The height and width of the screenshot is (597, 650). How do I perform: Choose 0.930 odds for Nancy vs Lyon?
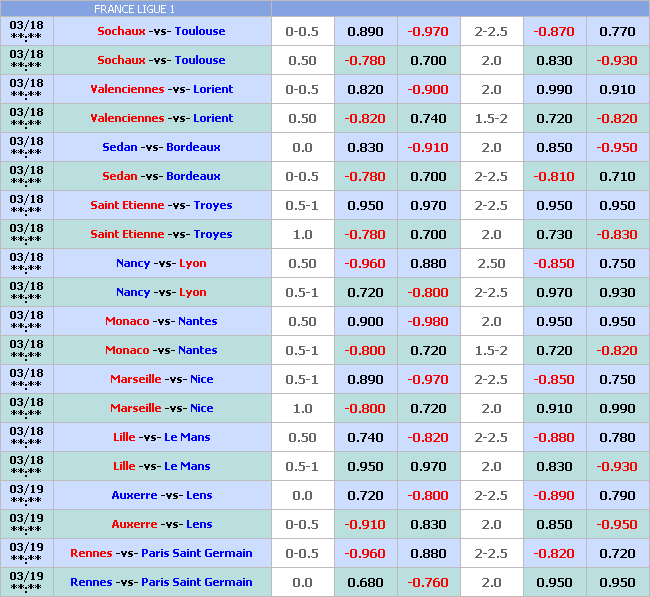click(617, 292)
